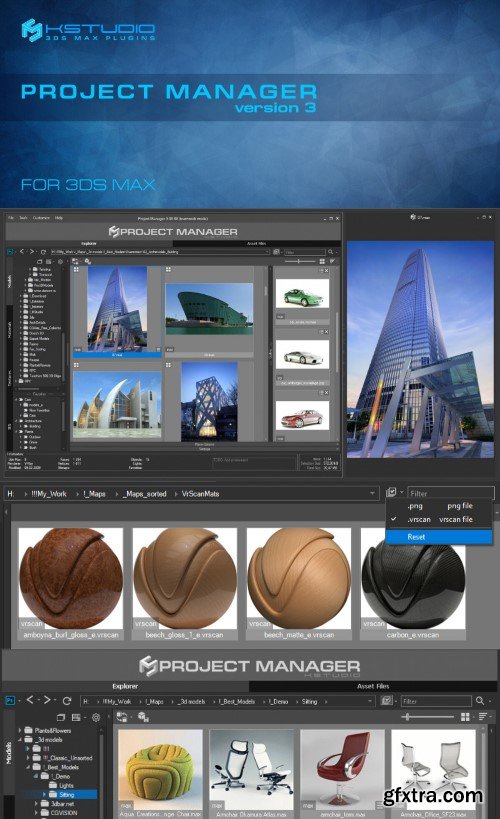Go forward using the arrow in the bottom Explorer toolbar
The height and width of the screenshot is (819, 500).
coord(48,700)
